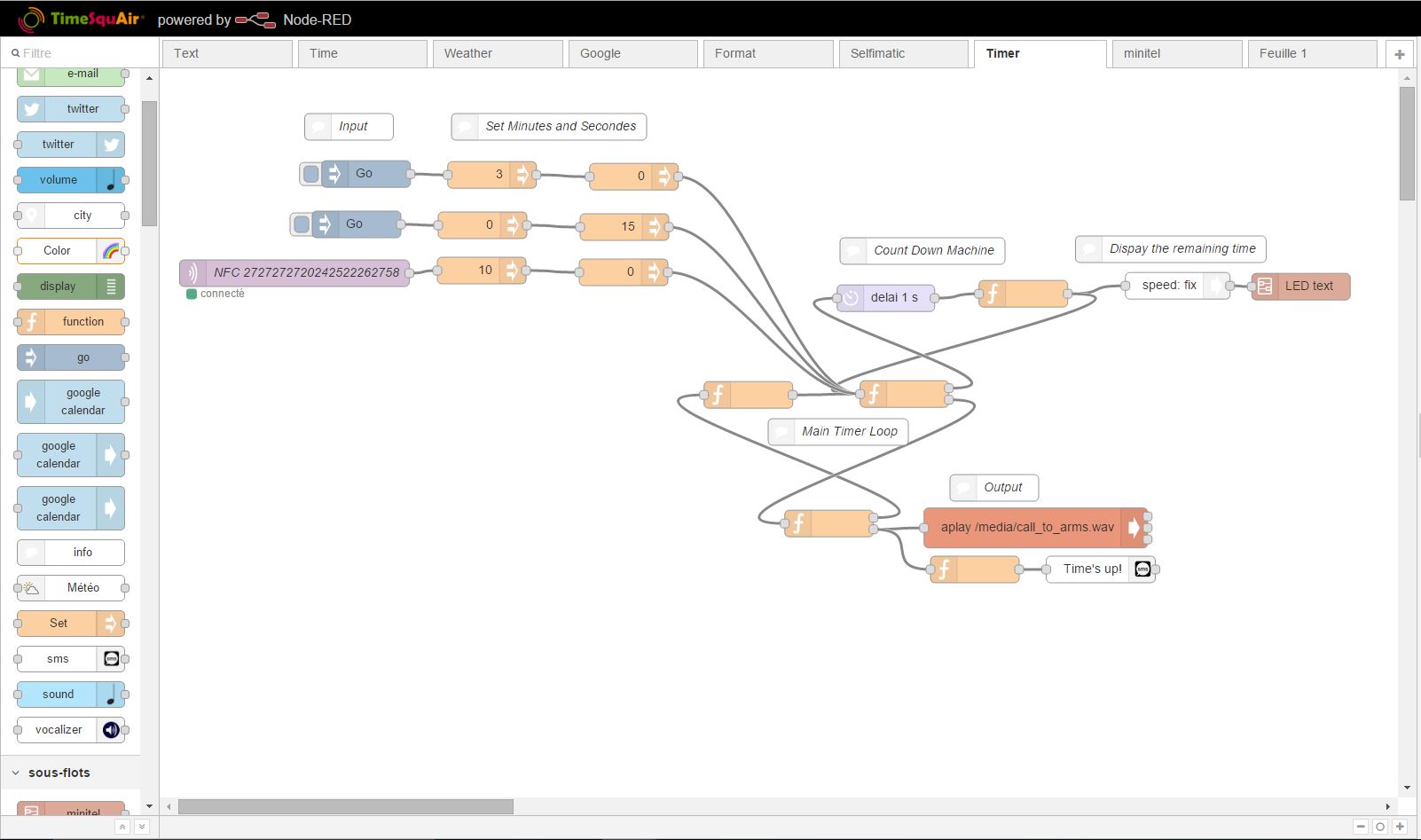Image resolution: width=1421 pixels, height=840 pixels.
Task: Click the connecté status under NFC node
Action: coord(216,294)
